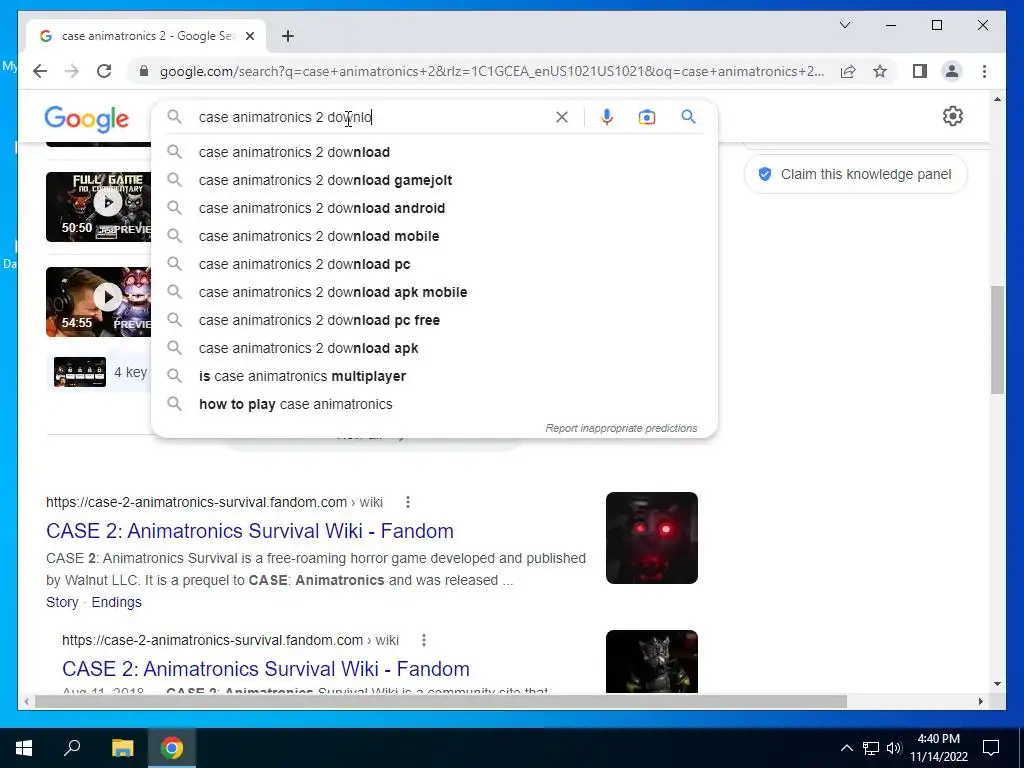
Task: Open options for first Fandom result
Action: point(408,502)
